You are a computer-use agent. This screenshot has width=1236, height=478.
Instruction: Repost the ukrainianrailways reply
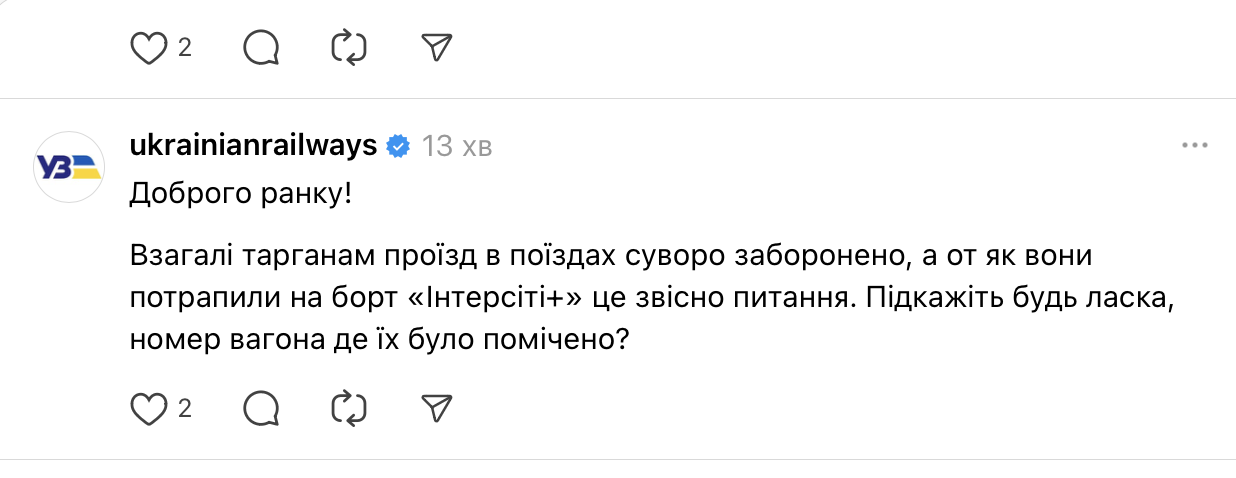349,408
